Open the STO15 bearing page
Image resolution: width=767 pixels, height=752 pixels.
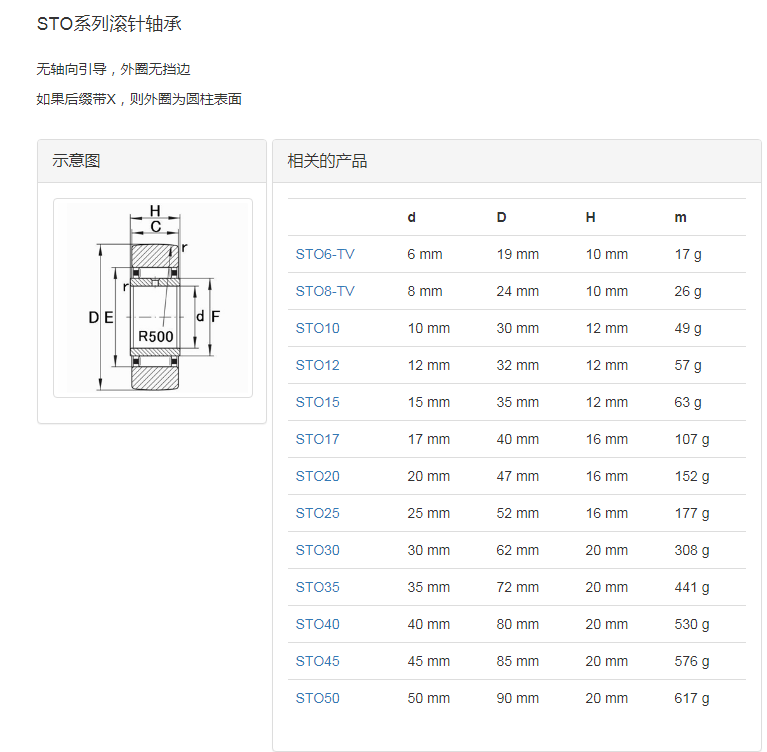pos(317,402)
